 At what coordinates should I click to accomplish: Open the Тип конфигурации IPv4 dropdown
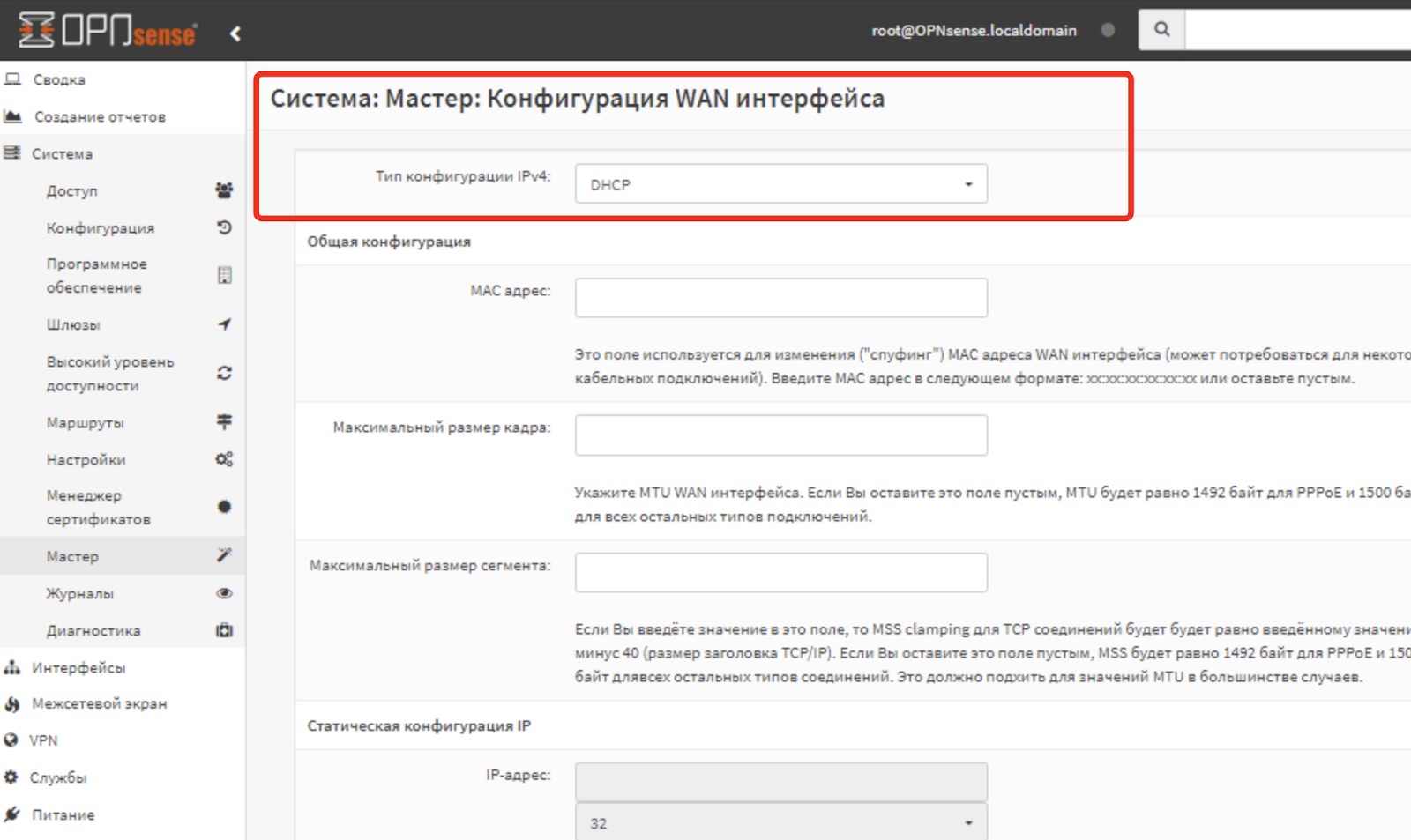780,183
